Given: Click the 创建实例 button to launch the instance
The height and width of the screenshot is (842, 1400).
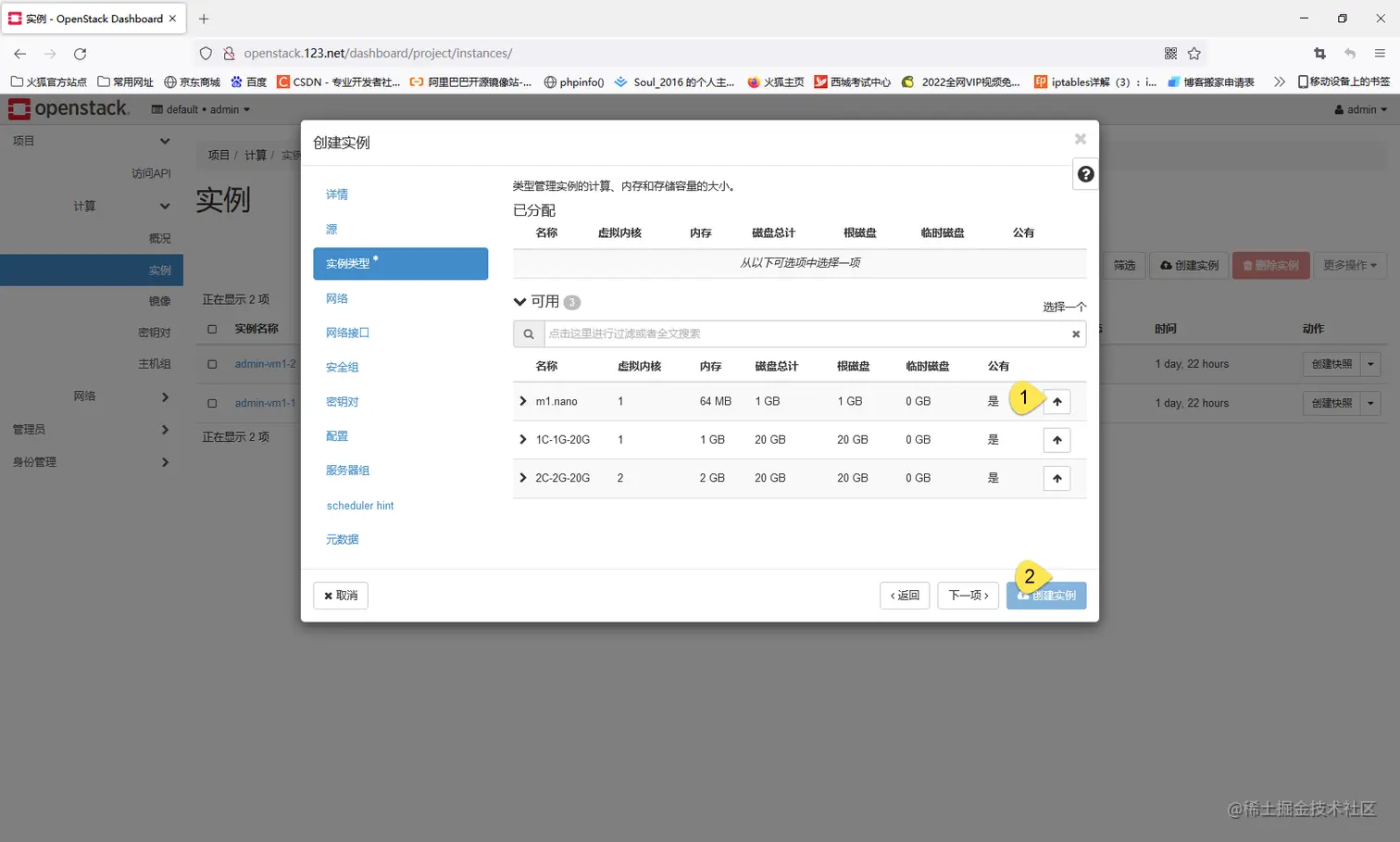Looking at the screenshot, I should click(x=1045, y=596).
